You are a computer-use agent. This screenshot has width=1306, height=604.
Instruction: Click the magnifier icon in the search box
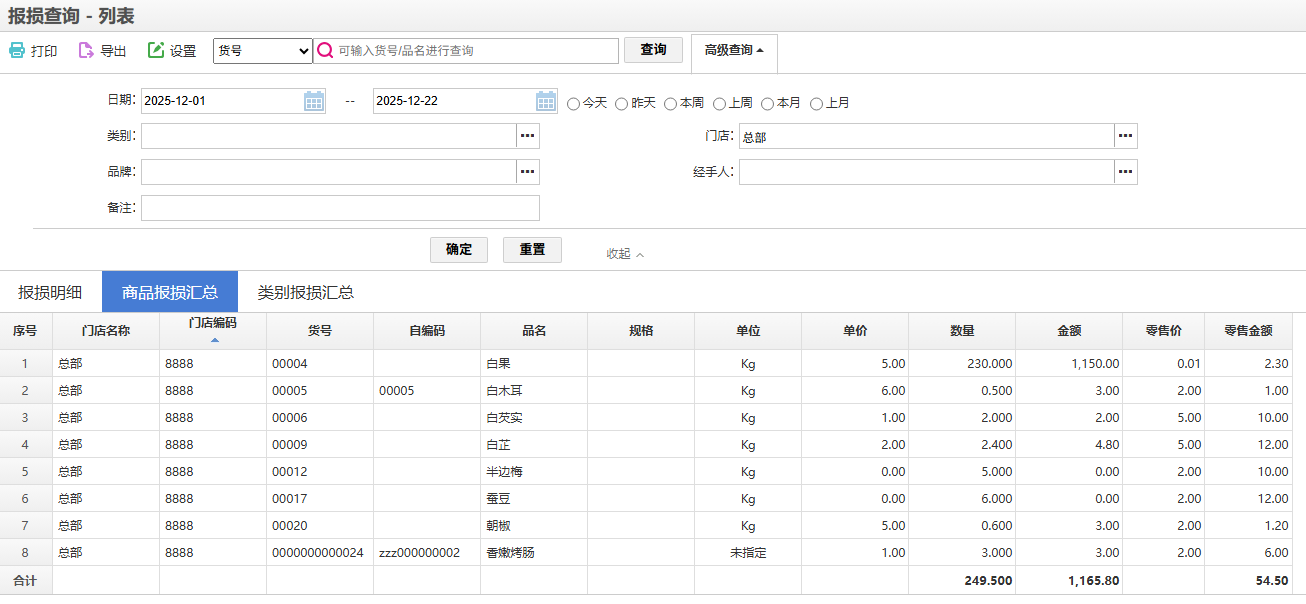(x=325, y=51)
